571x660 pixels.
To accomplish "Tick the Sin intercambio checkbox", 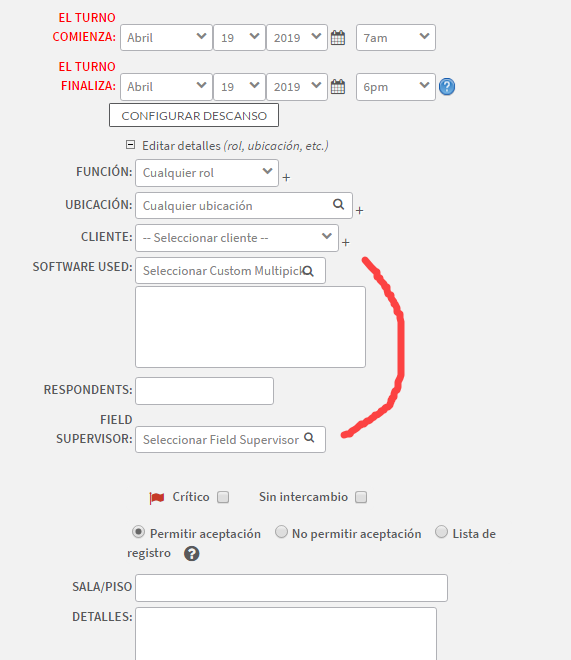I will point(361,497).
